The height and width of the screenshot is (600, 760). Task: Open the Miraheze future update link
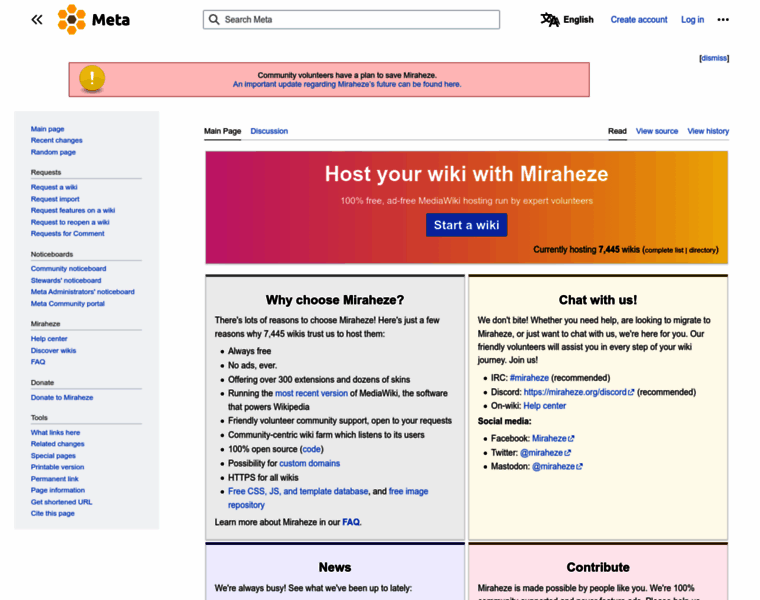tap(347, 84)
